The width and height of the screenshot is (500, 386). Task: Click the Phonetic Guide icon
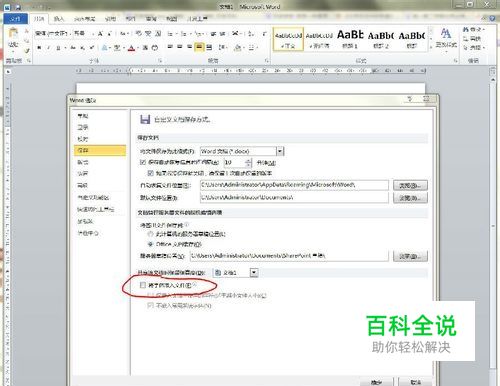pos(148,34)
